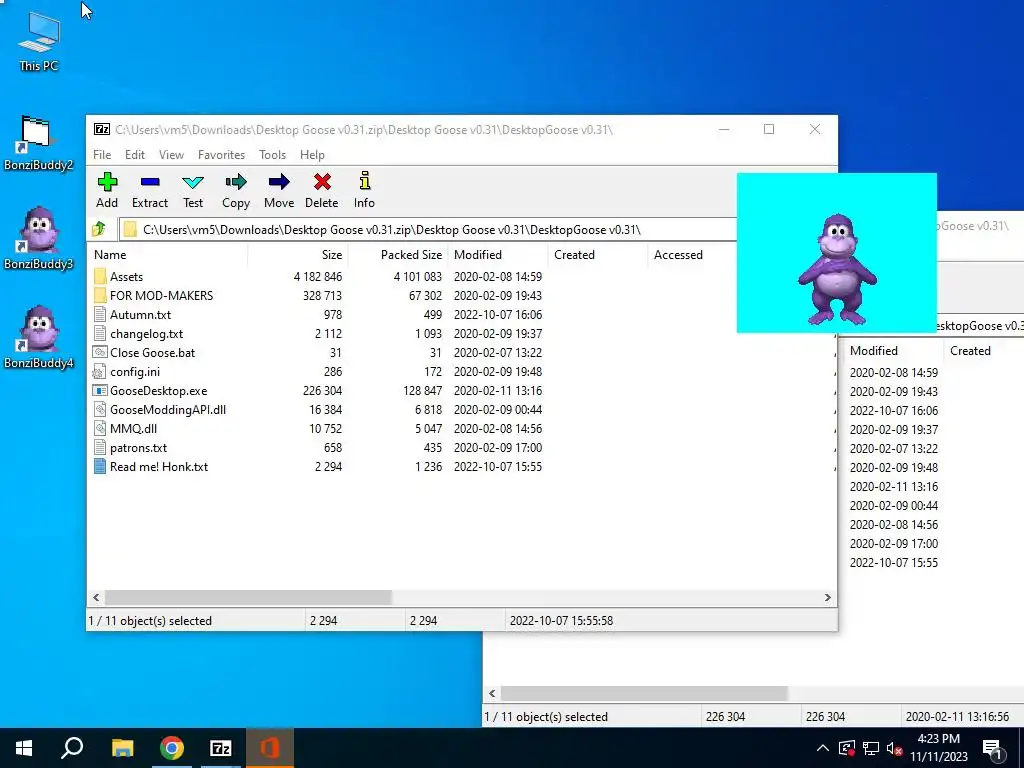This screenshot has height=768, width=1024.
Task: Click the Read me! Honk.txt file icon
Action: (100, 466)
